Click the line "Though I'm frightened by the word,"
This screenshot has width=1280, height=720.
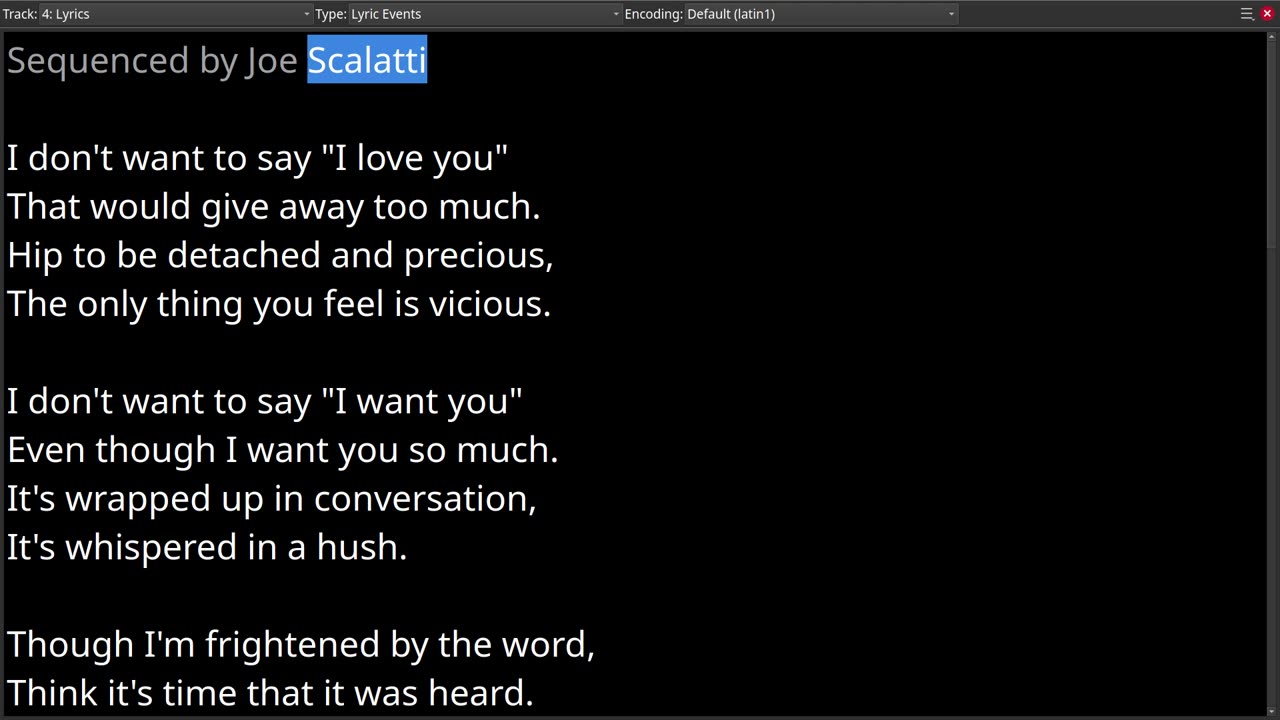301,645
